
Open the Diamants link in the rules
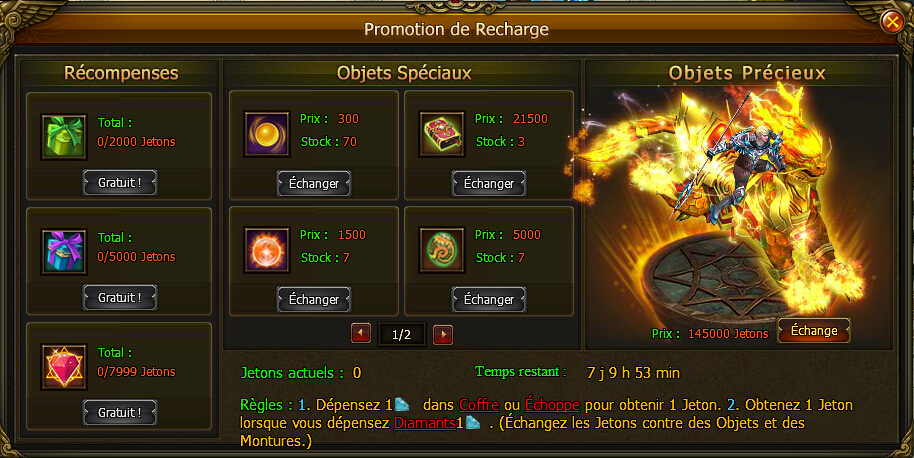pos(424,423)
